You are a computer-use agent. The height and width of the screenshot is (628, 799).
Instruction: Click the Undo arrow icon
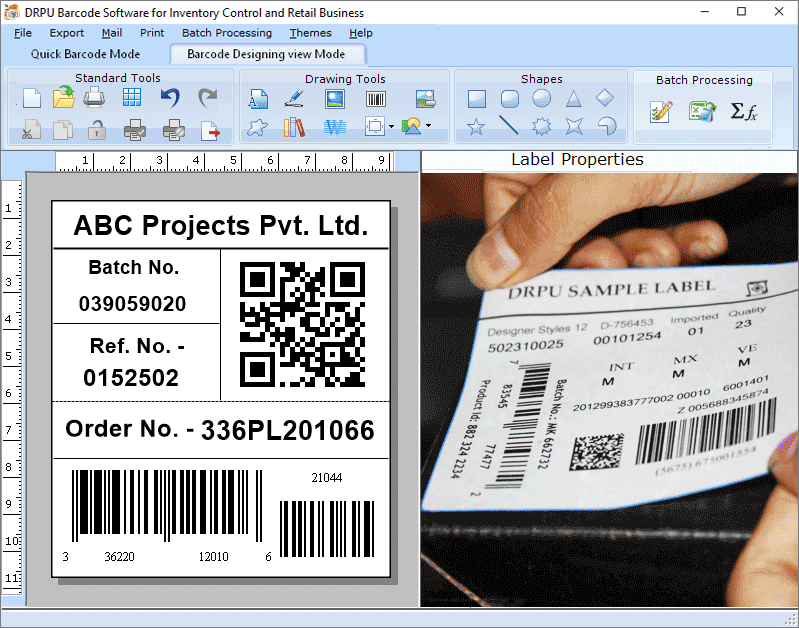point(170,97)
